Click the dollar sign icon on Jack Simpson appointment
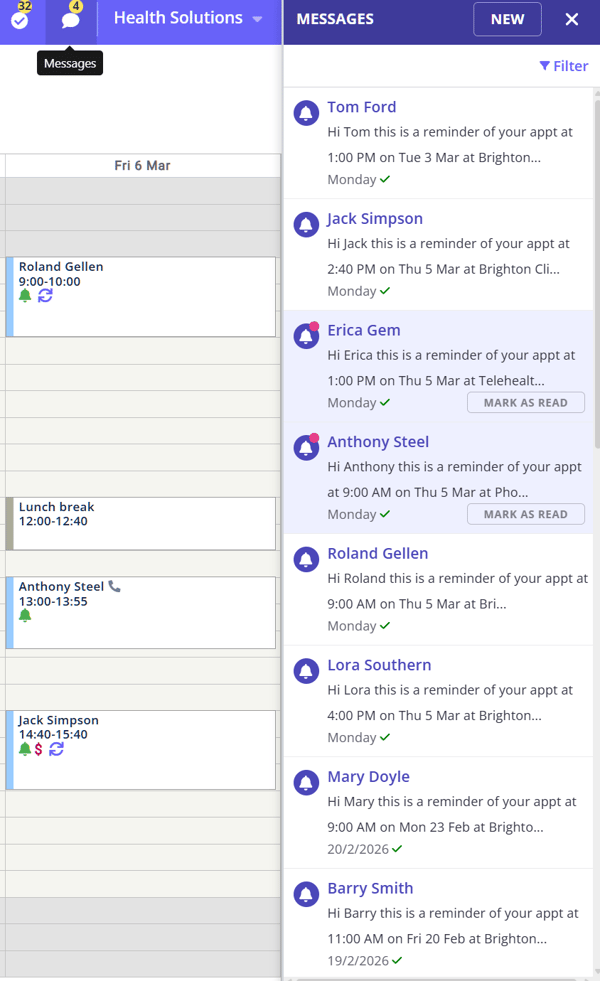Viewport: 600px width, 981px height. click(x=39, y=749)
